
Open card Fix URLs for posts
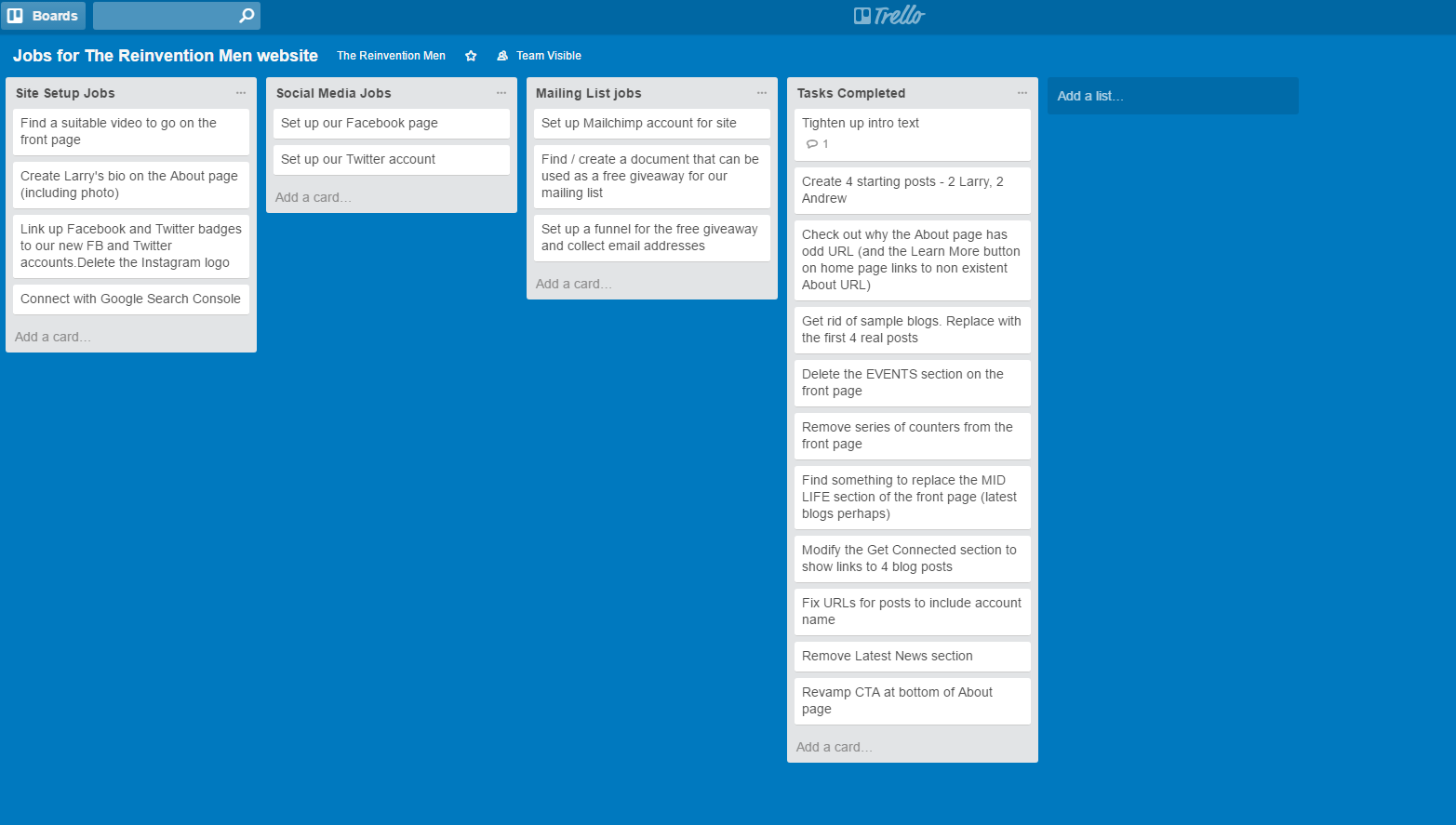pyautogui.click(x=913, y=611)
